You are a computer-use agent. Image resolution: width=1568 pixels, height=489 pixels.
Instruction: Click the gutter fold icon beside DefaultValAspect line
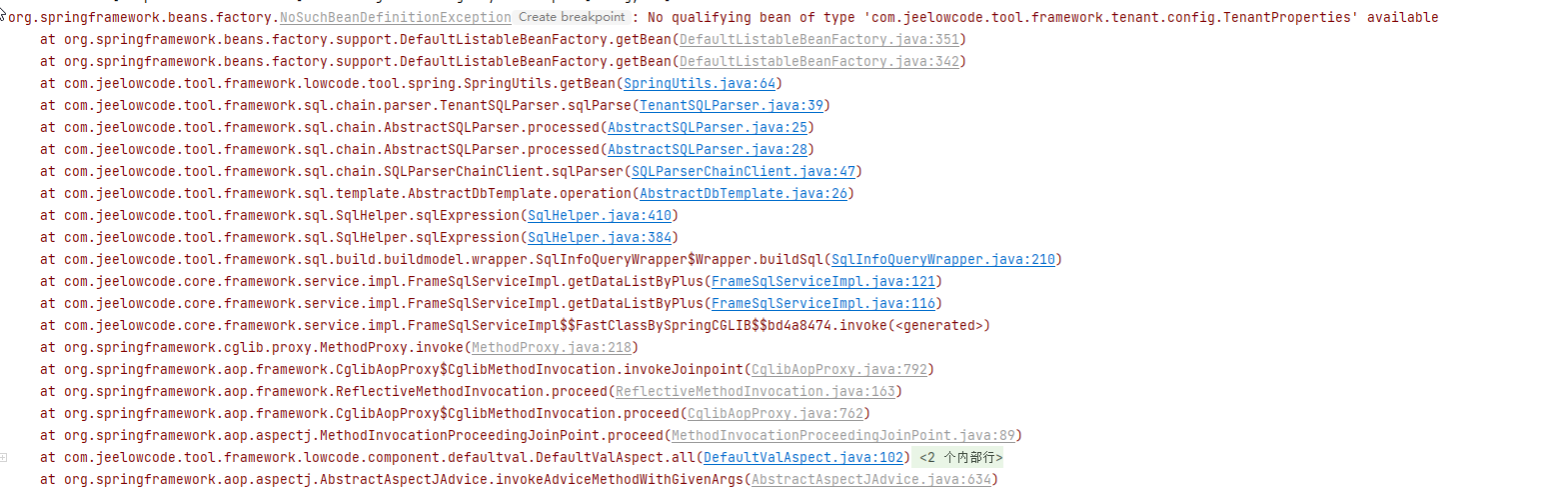4,457
